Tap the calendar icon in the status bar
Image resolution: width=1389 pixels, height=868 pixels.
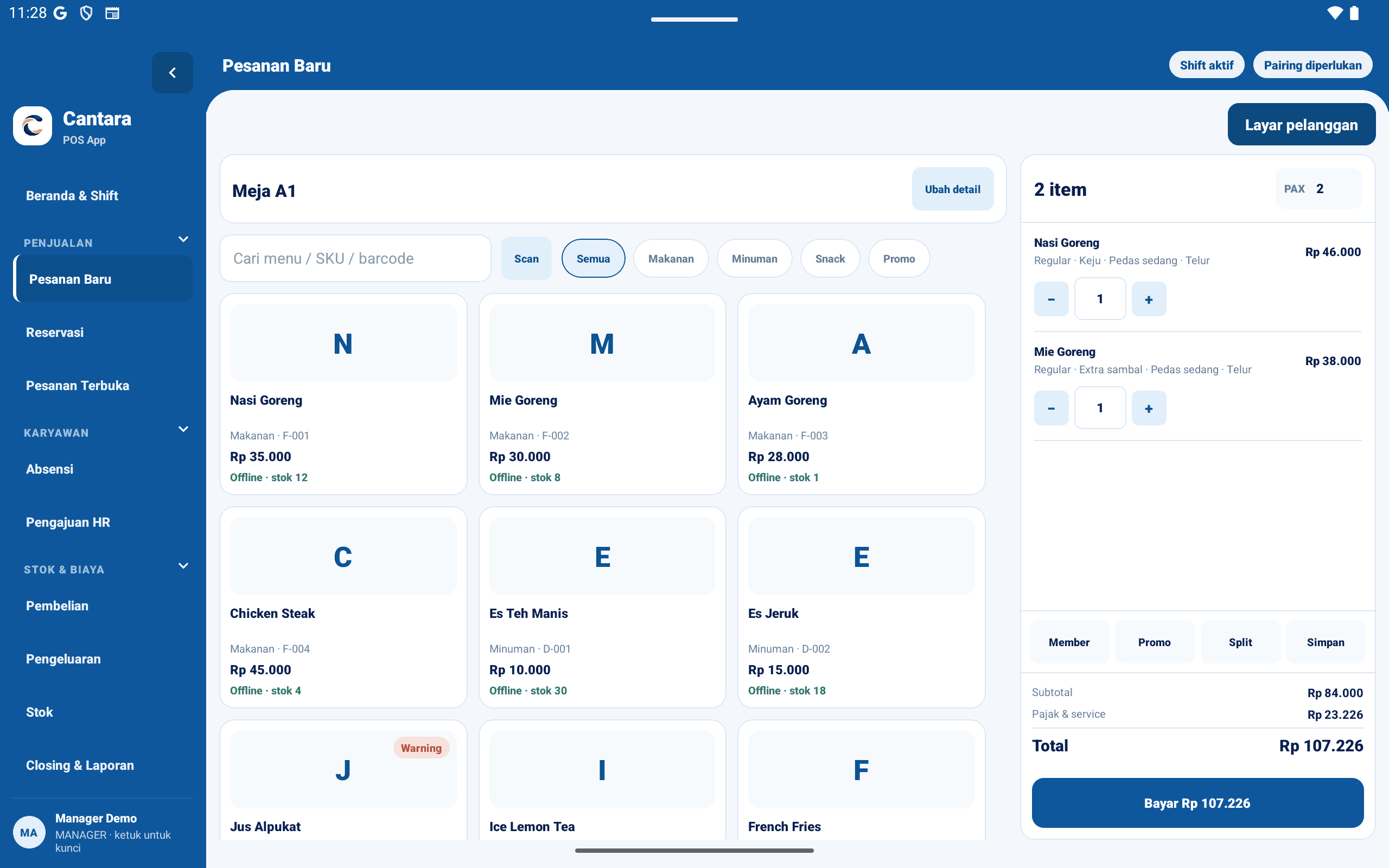pos(112,13)
